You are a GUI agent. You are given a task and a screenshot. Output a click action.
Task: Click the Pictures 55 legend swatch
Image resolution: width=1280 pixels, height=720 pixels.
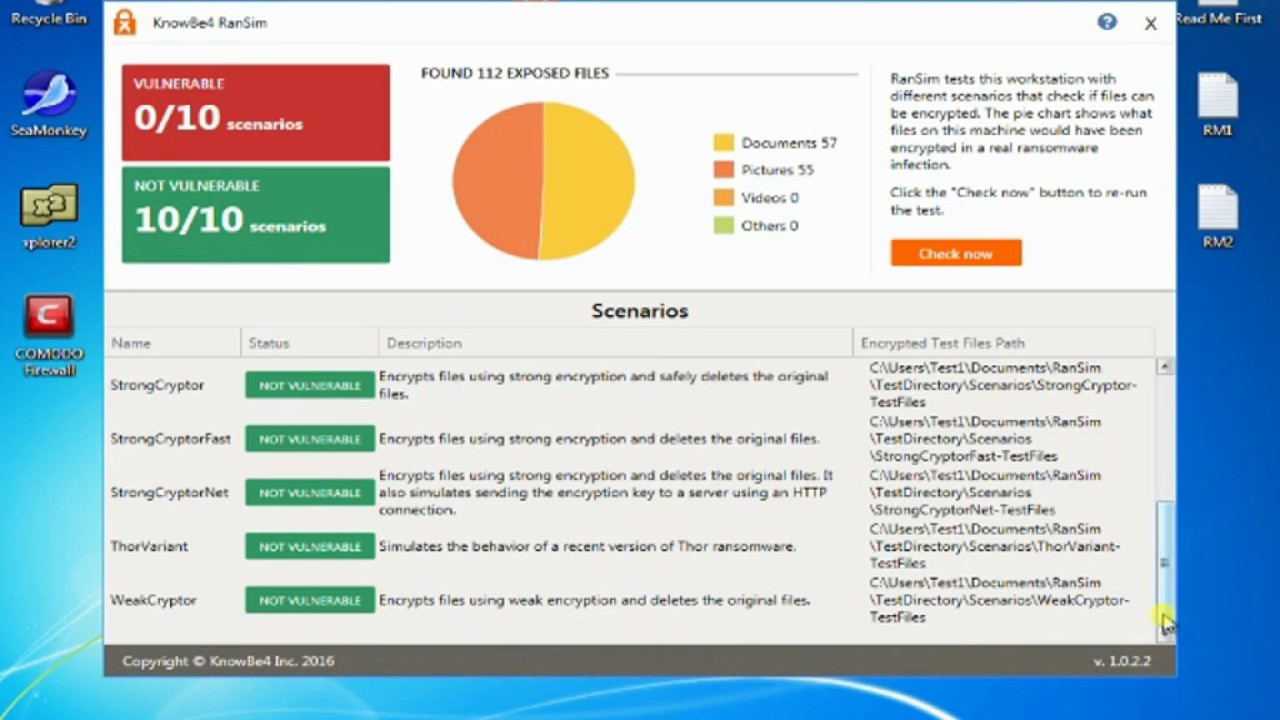coord(724,170)
